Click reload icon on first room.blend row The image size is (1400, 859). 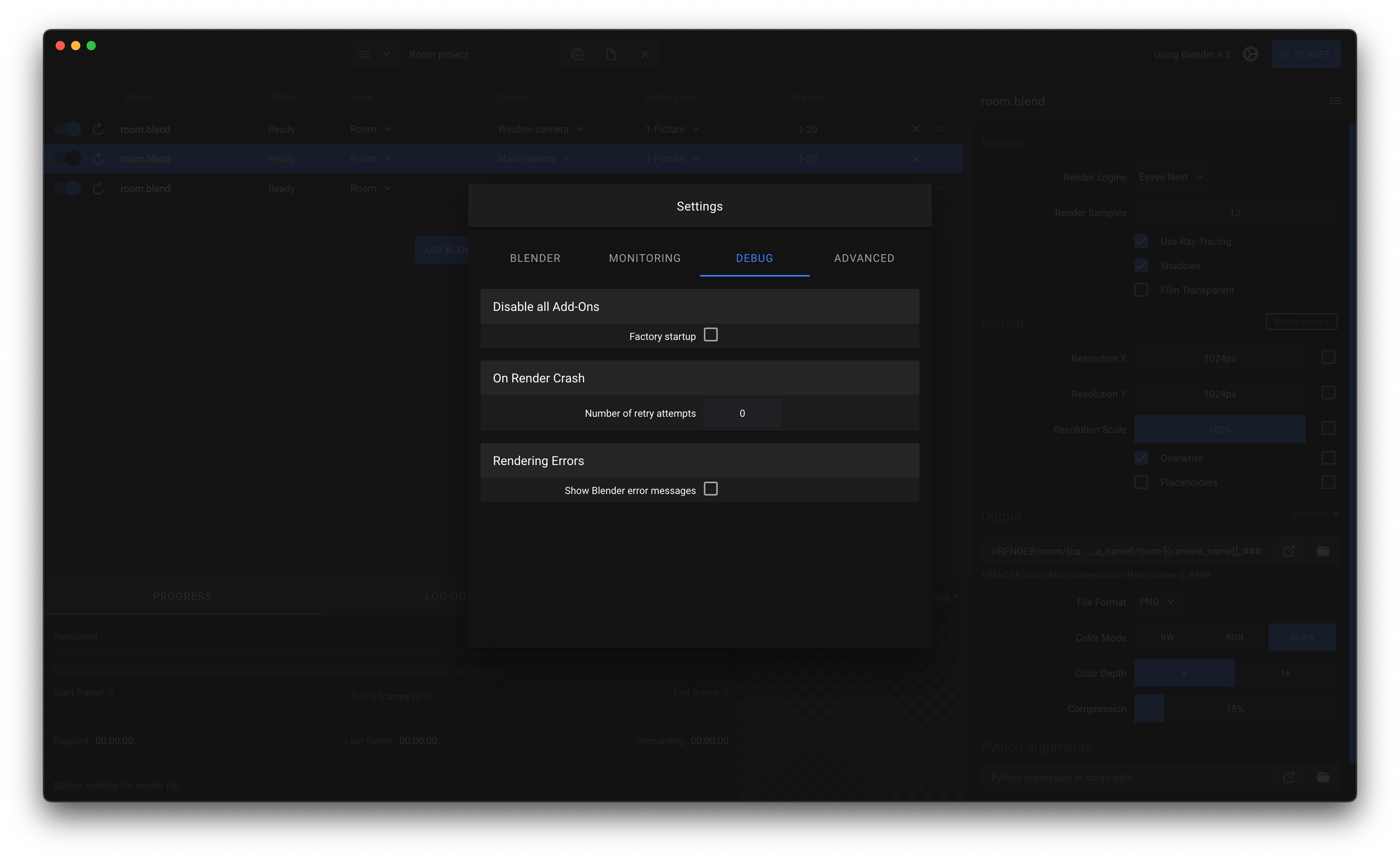[x=98, y=129]
